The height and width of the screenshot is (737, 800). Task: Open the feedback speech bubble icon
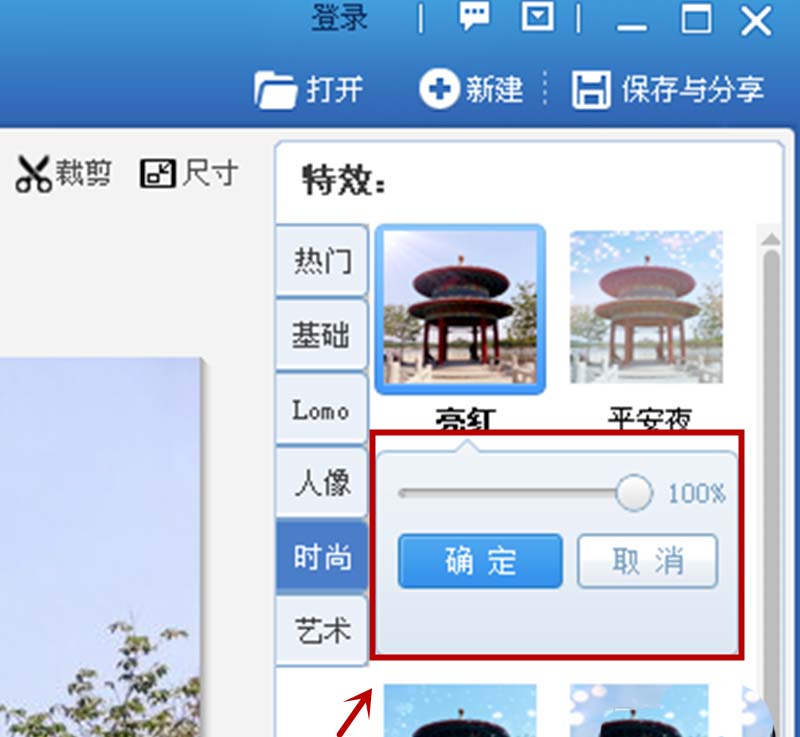pos(474,15)
